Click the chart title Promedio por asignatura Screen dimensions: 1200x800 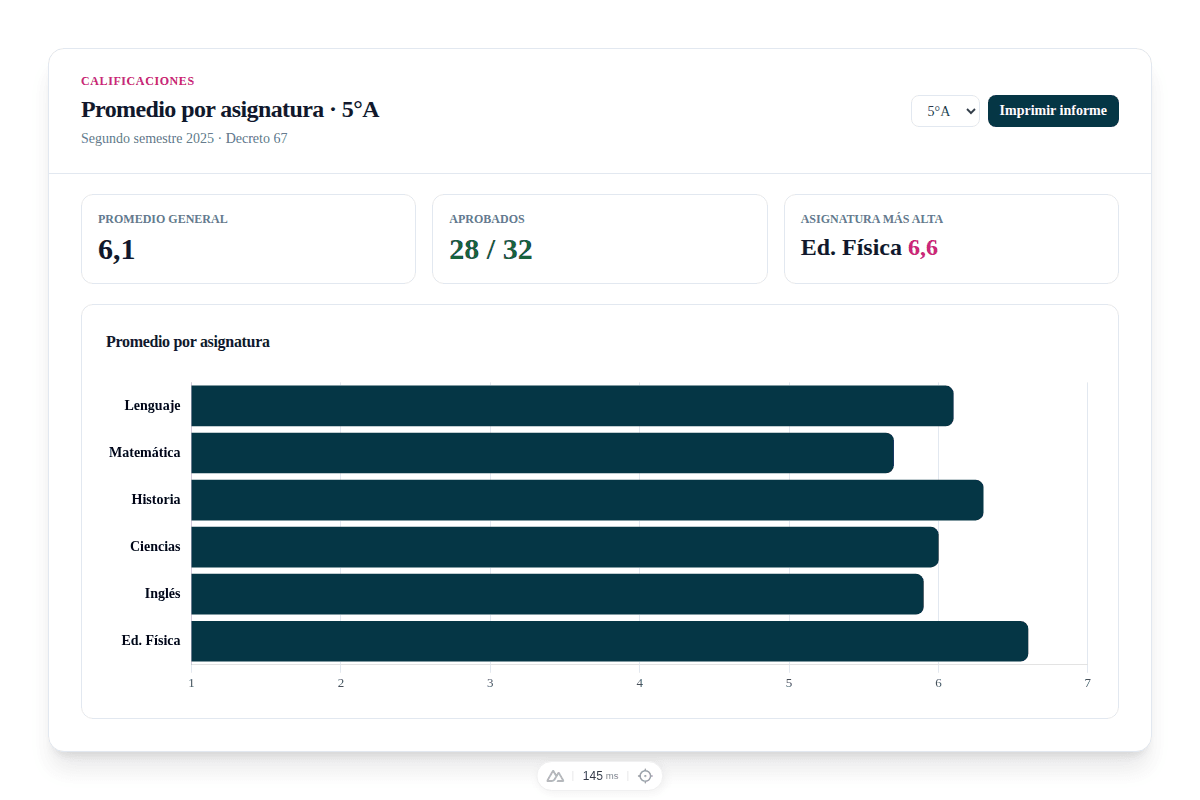(x=188, y=342)
